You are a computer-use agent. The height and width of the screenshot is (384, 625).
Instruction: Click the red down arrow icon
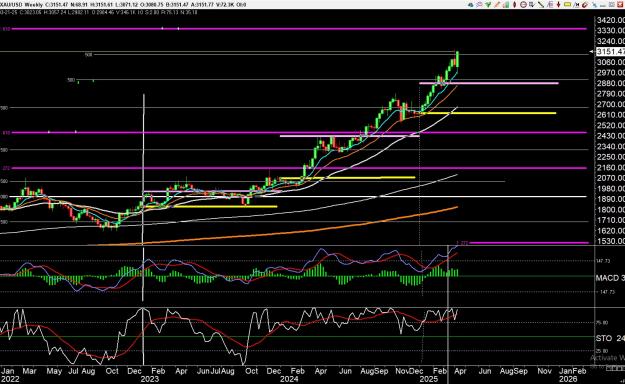coord(558,5)
